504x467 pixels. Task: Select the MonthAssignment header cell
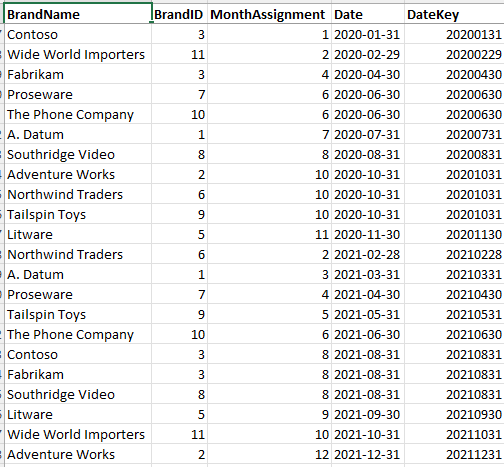269,14
